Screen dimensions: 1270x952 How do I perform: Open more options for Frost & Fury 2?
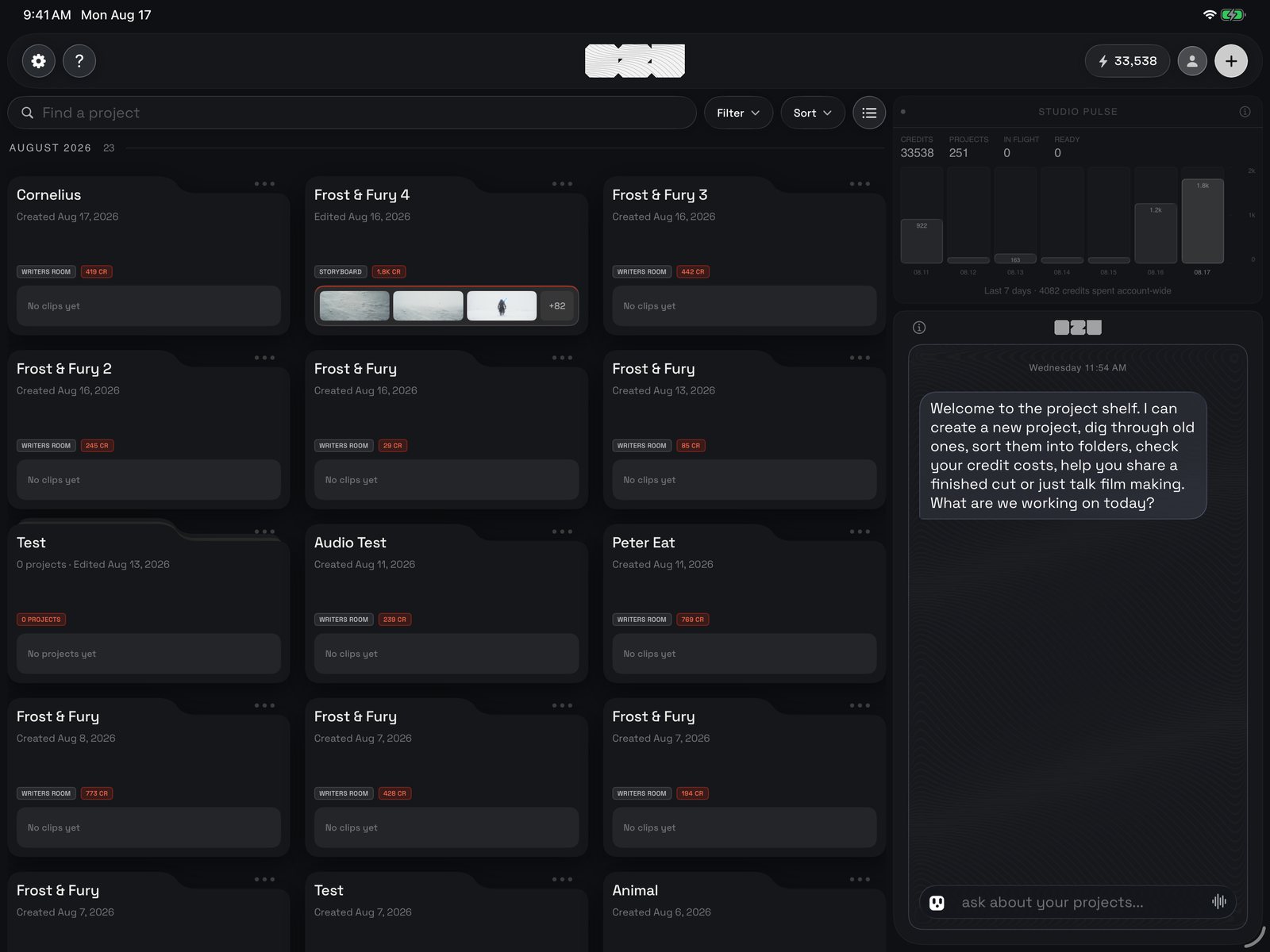click(264, 358)
